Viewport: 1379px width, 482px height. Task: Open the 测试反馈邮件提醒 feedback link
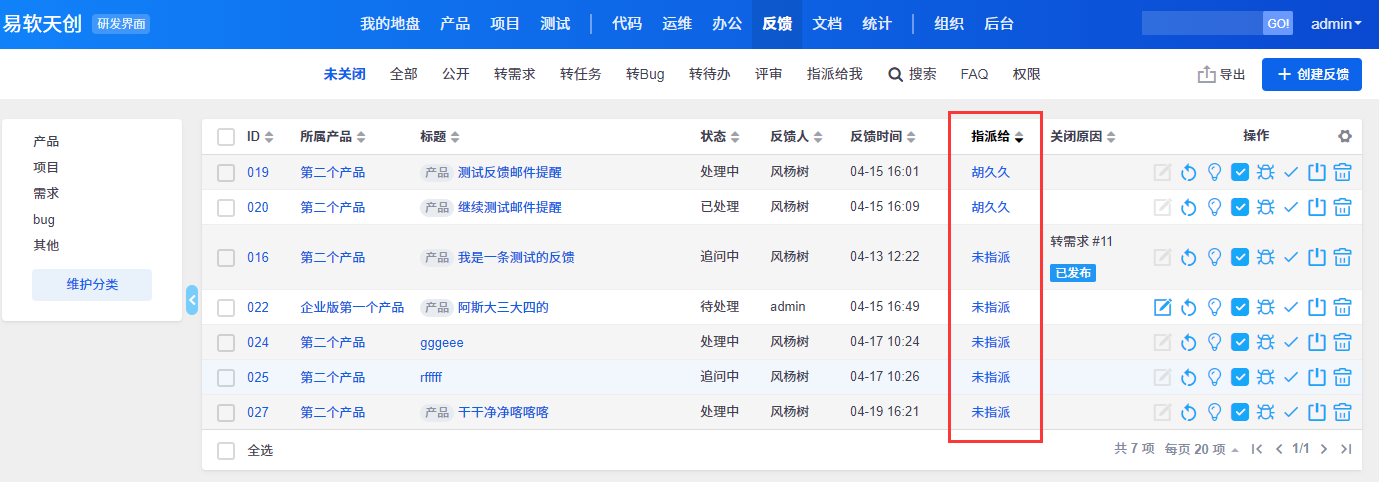click(x=509, y=172)
